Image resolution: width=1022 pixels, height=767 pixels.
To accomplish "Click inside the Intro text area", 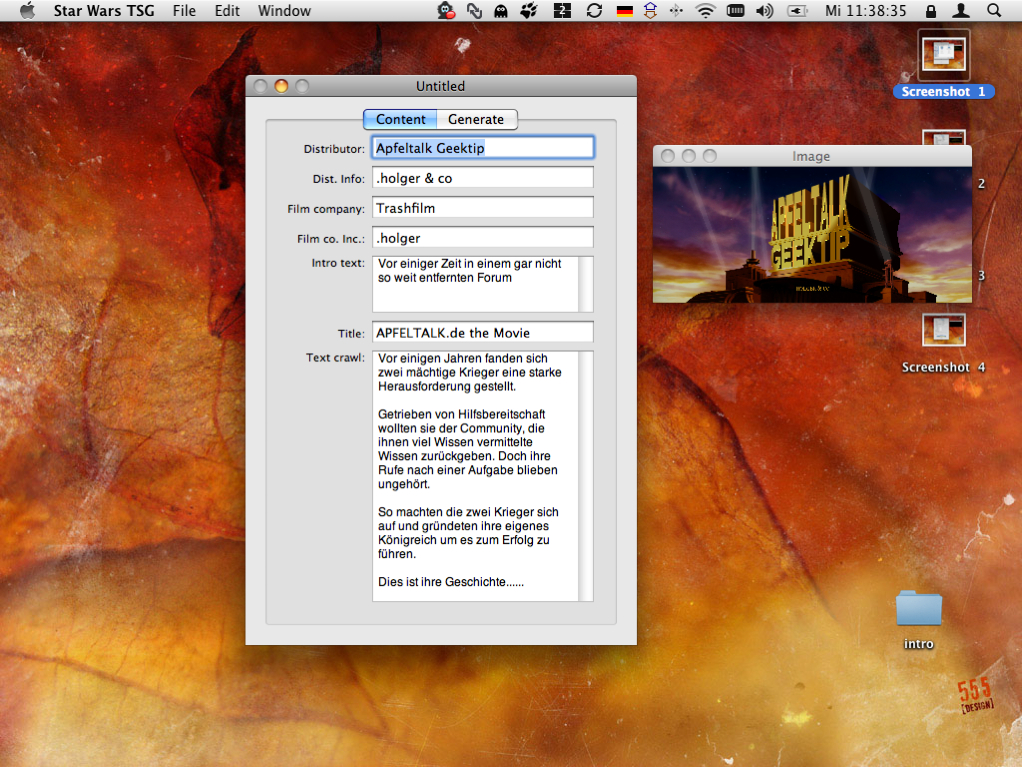I will pyautogui.click(x=475, y=284).
